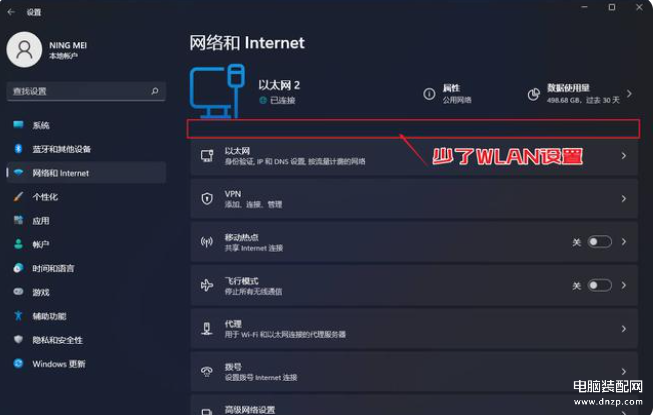Click the VPN shield icon
Image resolution: width=653 pixels, height=415 pixels.
click(x=207, y=199)
